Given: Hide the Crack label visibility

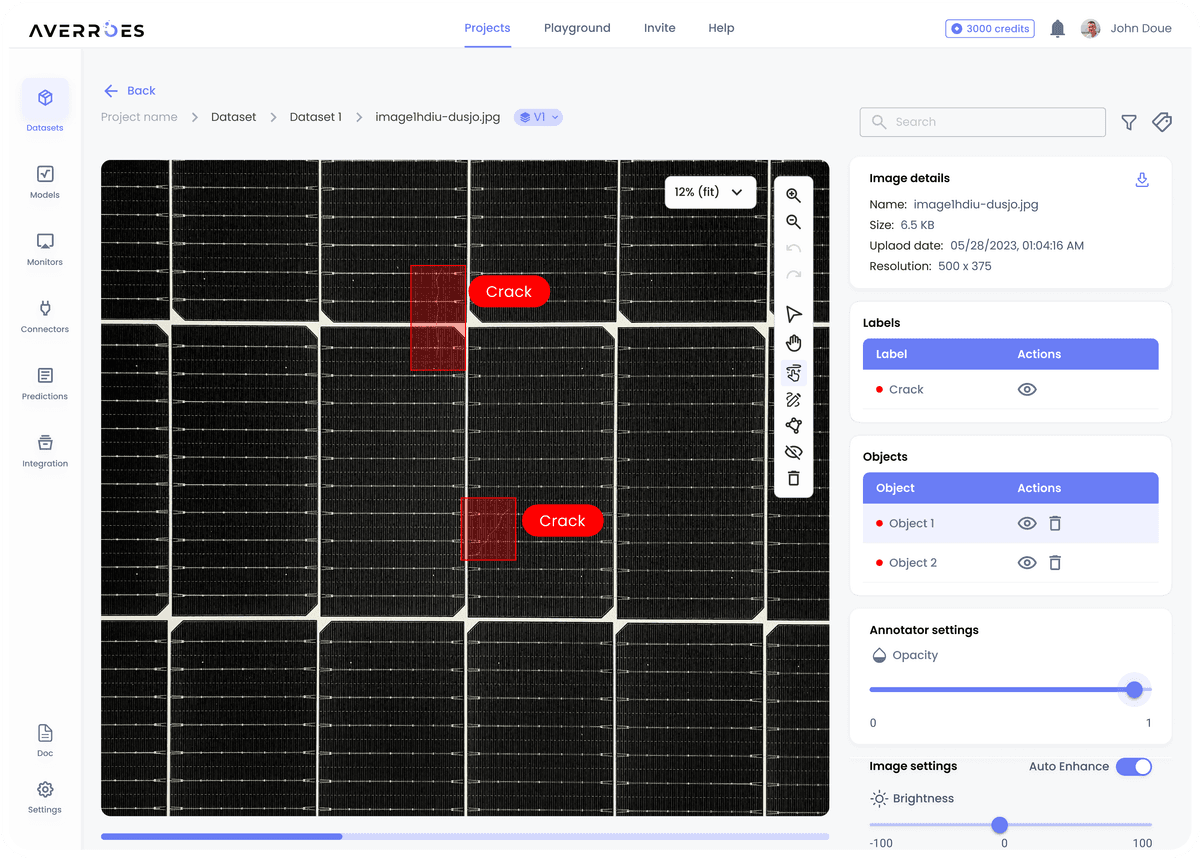Looking at the screenshot, I should click(x=1026, y=389).
